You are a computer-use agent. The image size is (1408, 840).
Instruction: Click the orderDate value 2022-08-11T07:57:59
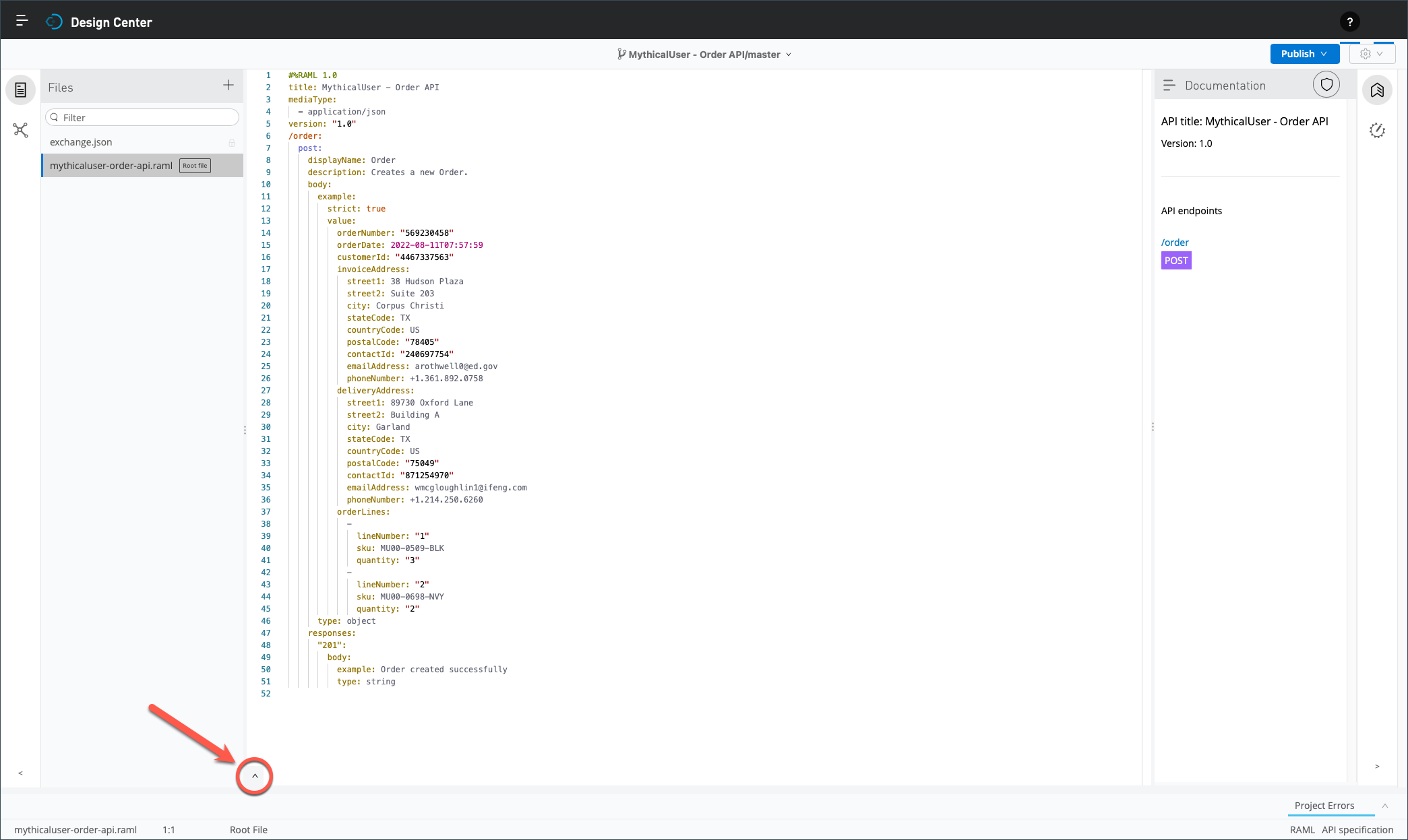click(437, 245)
